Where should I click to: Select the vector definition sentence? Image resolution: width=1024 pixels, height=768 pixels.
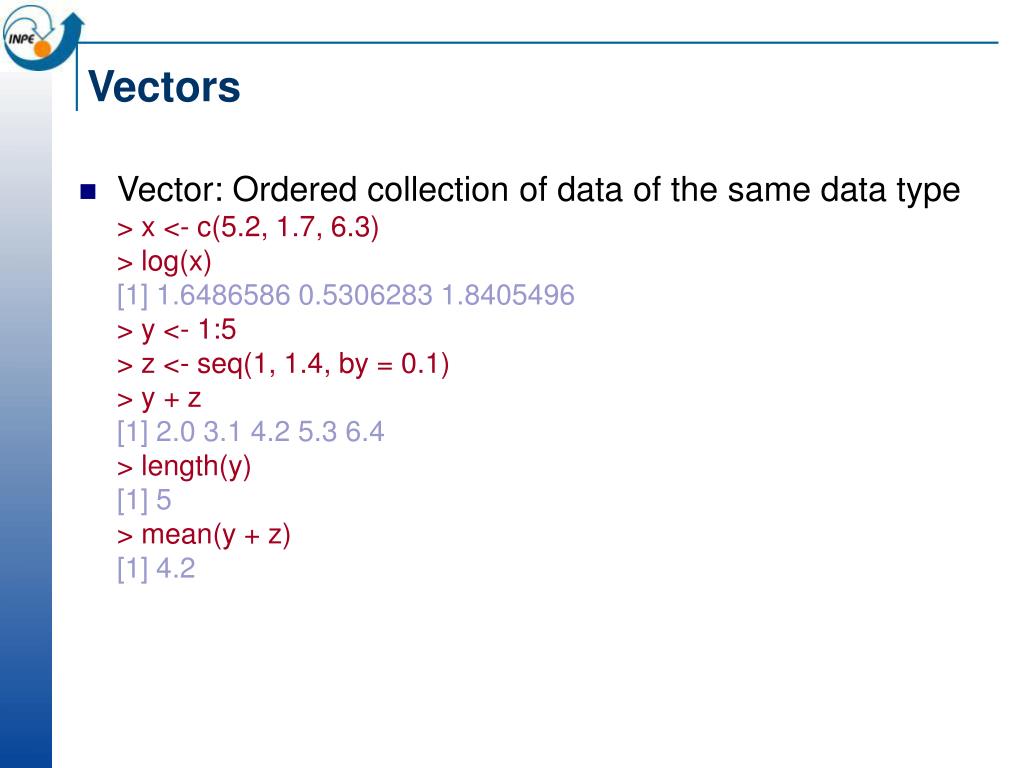tap(538, 190)
